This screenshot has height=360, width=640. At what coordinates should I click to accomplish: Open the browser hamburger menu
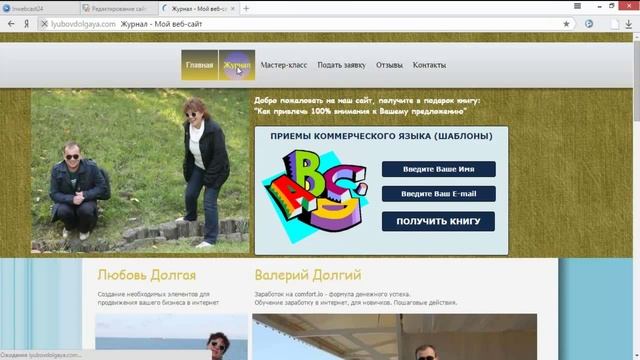[577, 6]
